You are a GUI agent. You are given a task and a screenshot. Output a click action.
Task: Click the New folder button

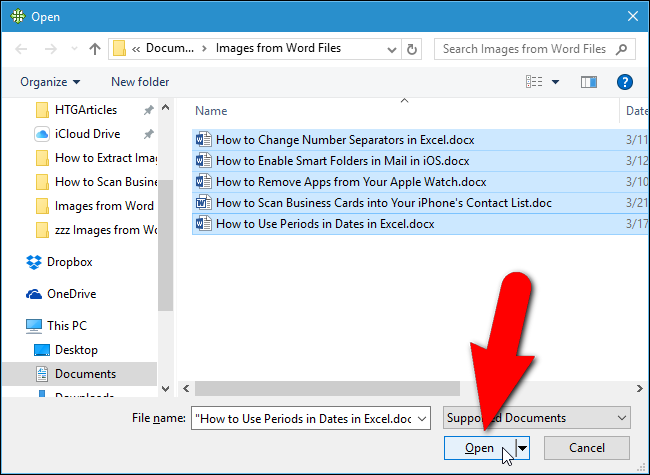(x=140, y=82)
